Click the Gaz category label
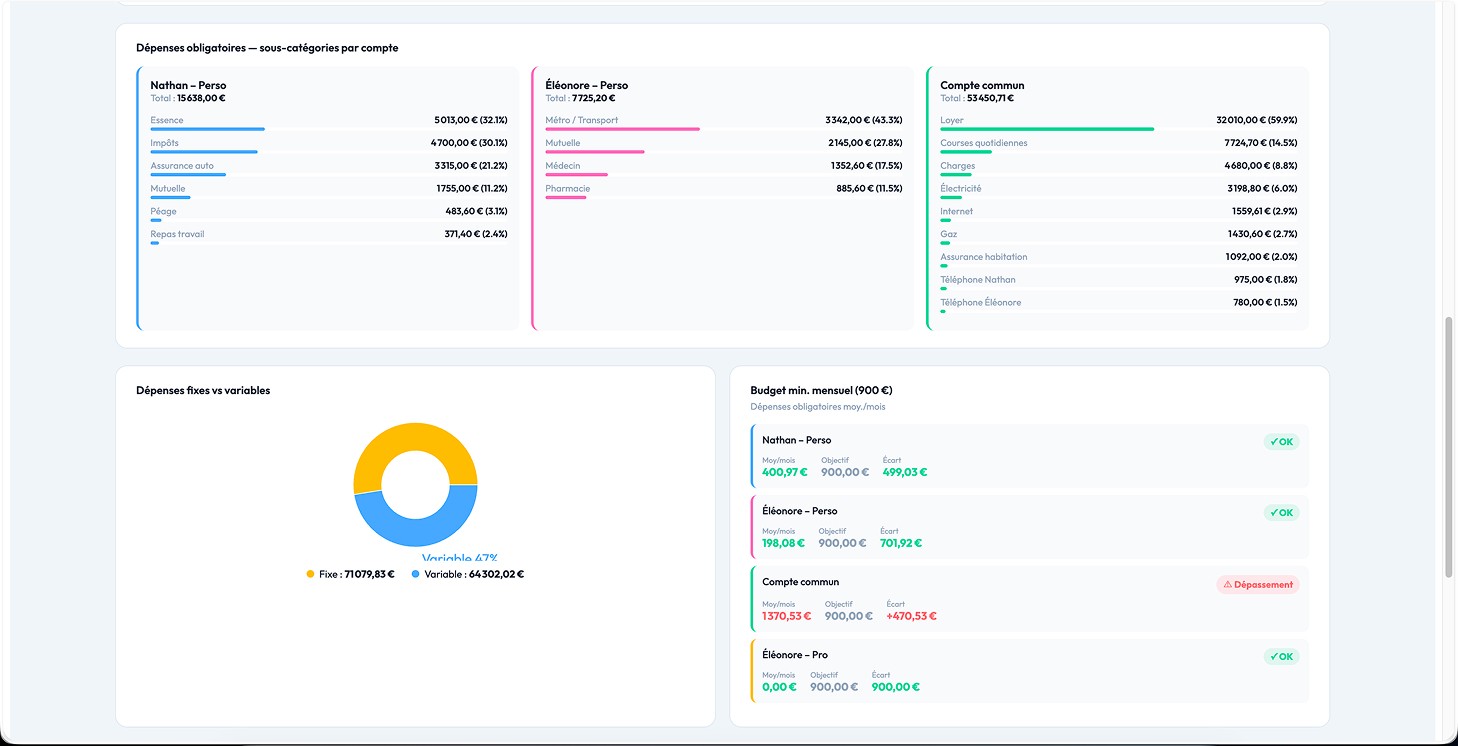Viewport: 1458px width, 746px height. point(948,234)
